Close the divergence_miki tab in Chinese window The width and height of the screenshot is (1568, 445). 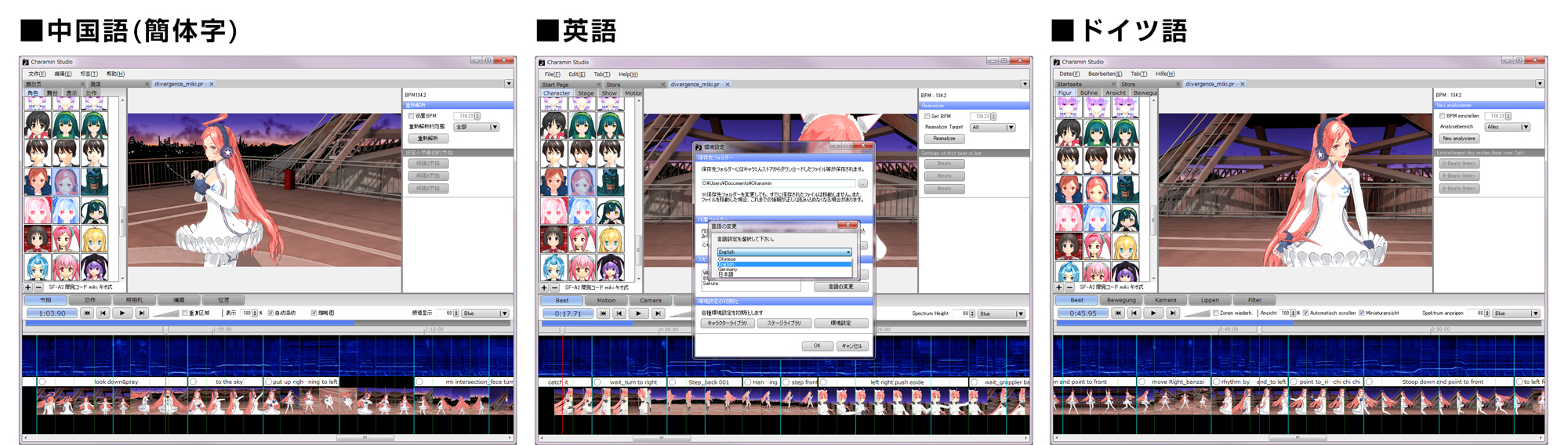(212, 84)
